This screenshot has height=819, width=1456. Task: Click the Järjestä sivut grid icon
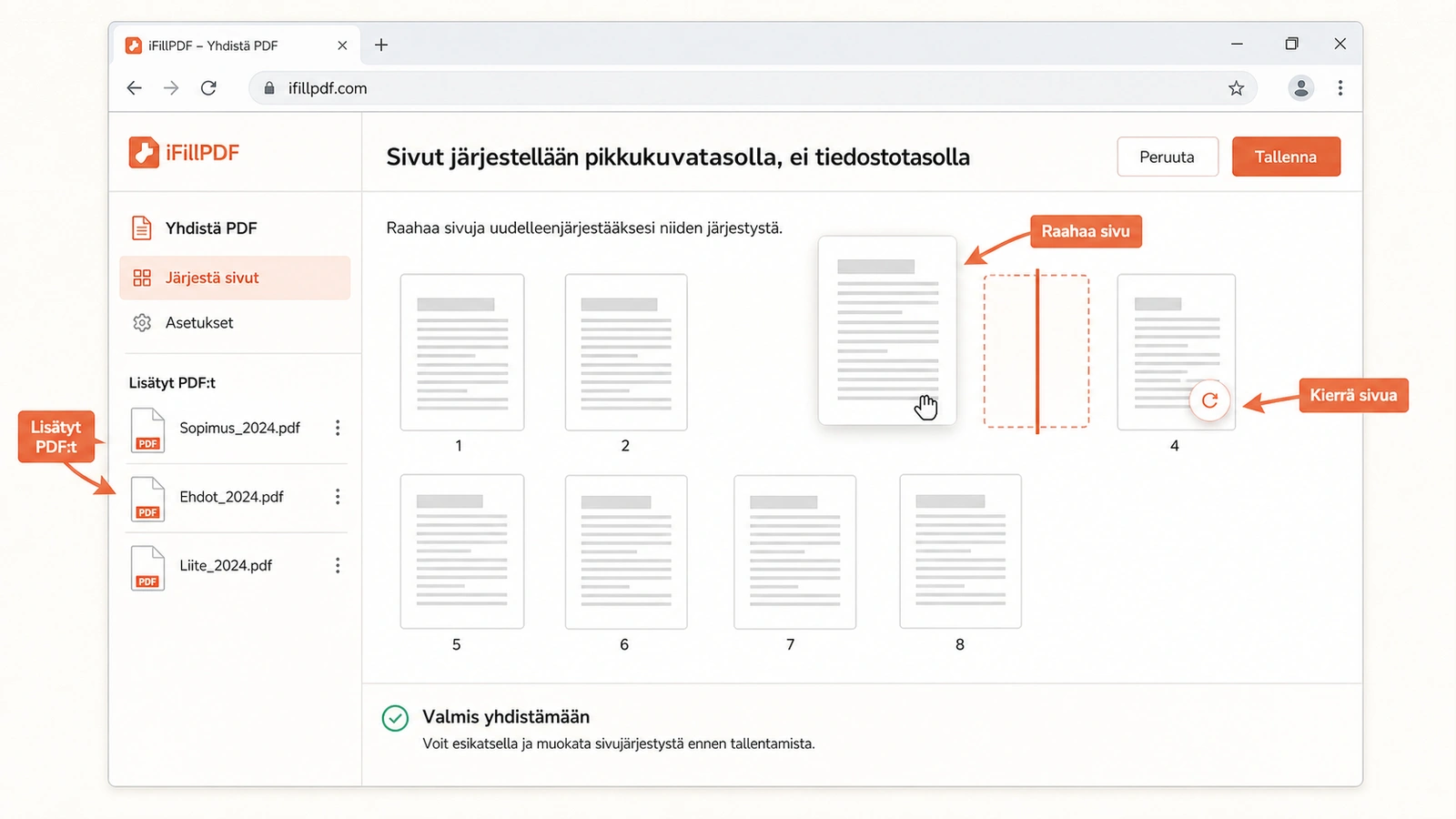click(142, 278)
